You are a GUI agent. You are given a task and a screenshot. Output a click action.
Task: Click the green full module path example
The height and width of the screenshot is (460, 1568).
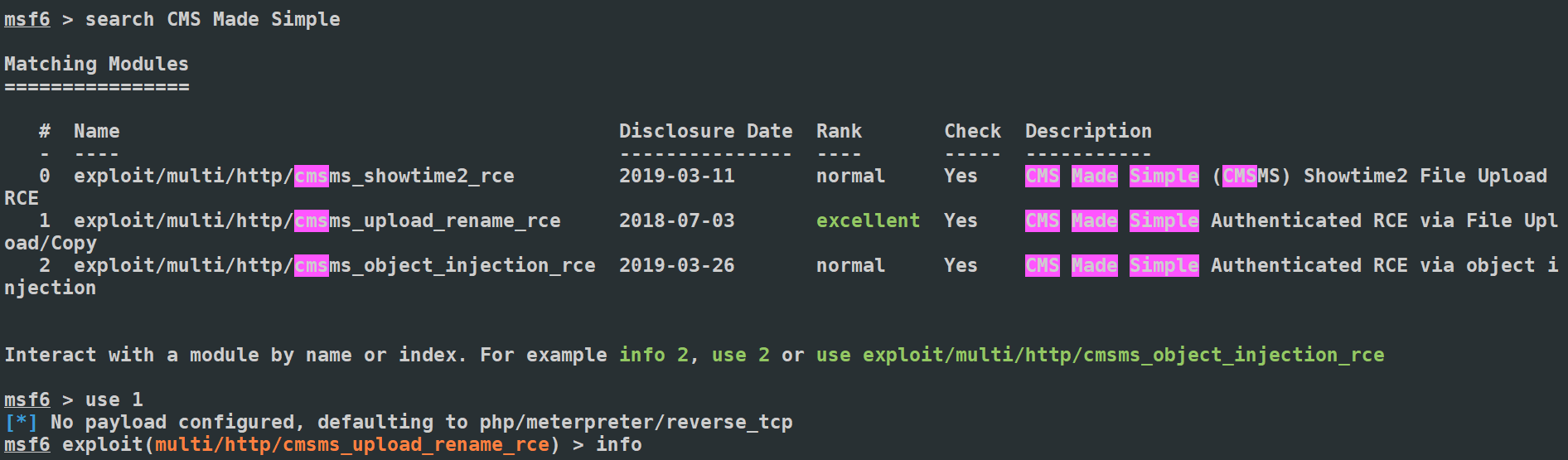tap(1100, 355)
